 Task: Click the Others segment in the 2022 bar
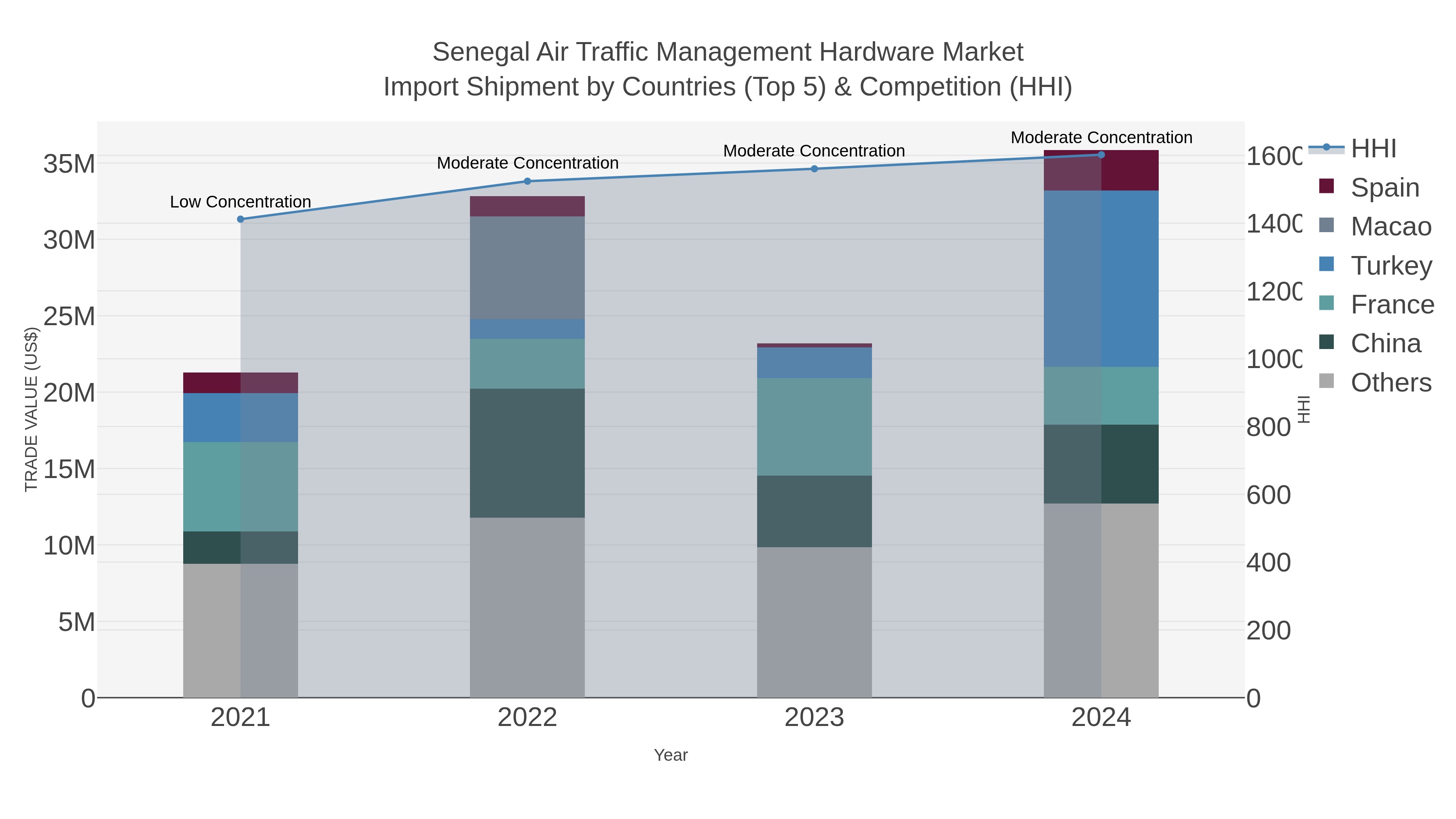tap(527, 607)
